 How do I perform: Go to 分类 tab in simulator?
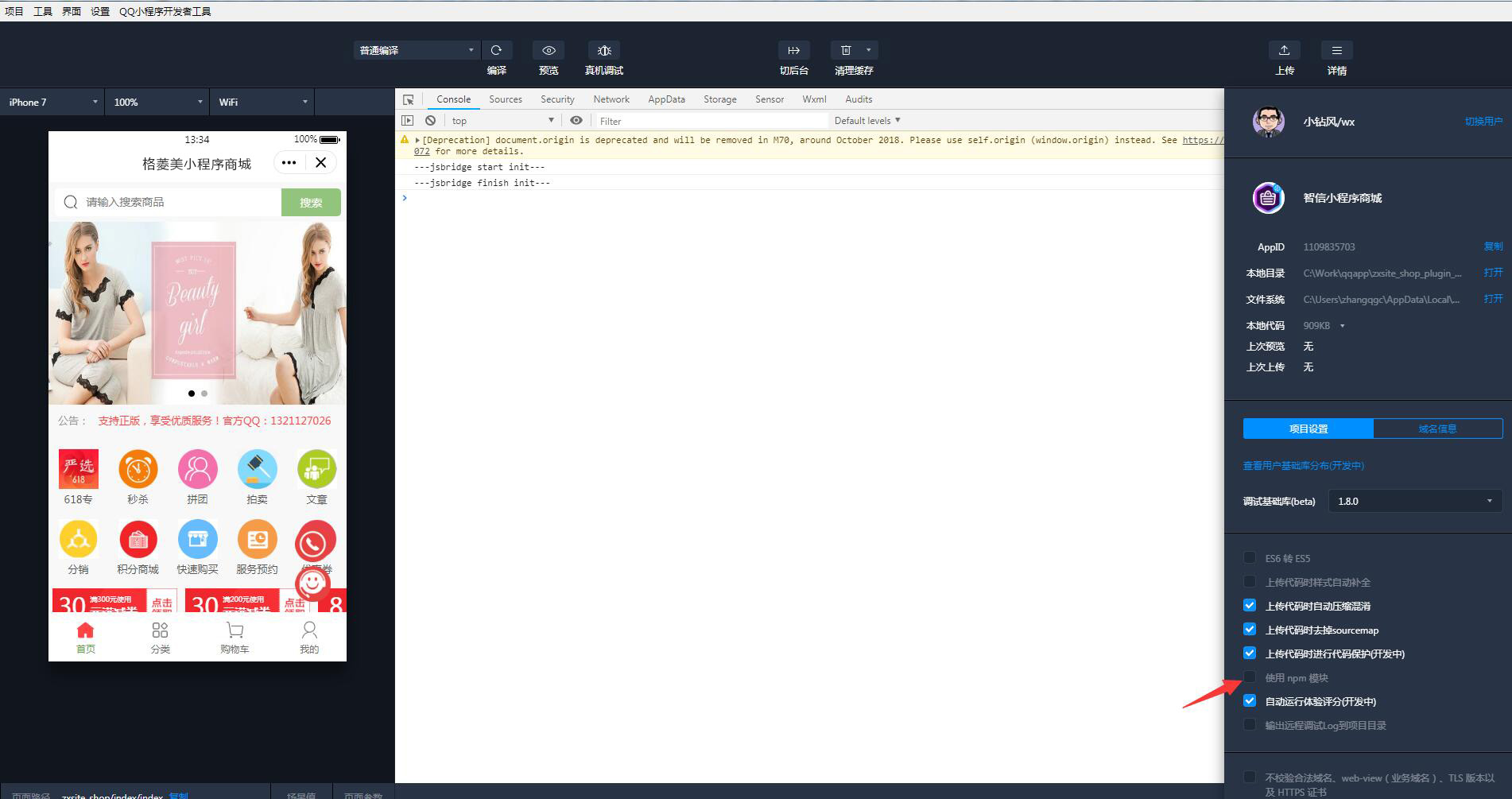pyautogui.click(x=160, y=638)
